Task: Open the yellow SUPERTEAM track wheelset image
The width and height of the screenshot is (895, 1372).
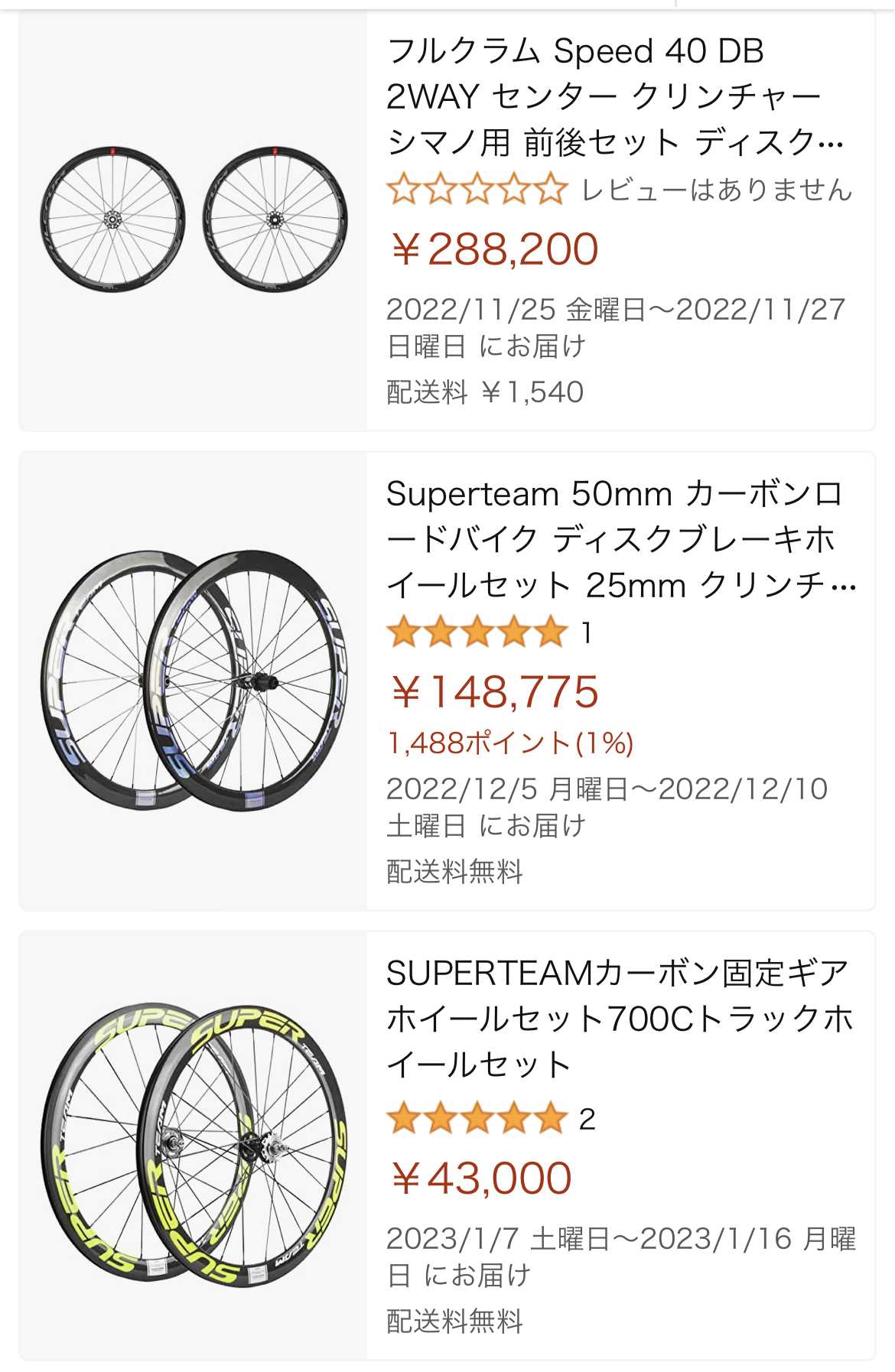Action: point(193,1144)
